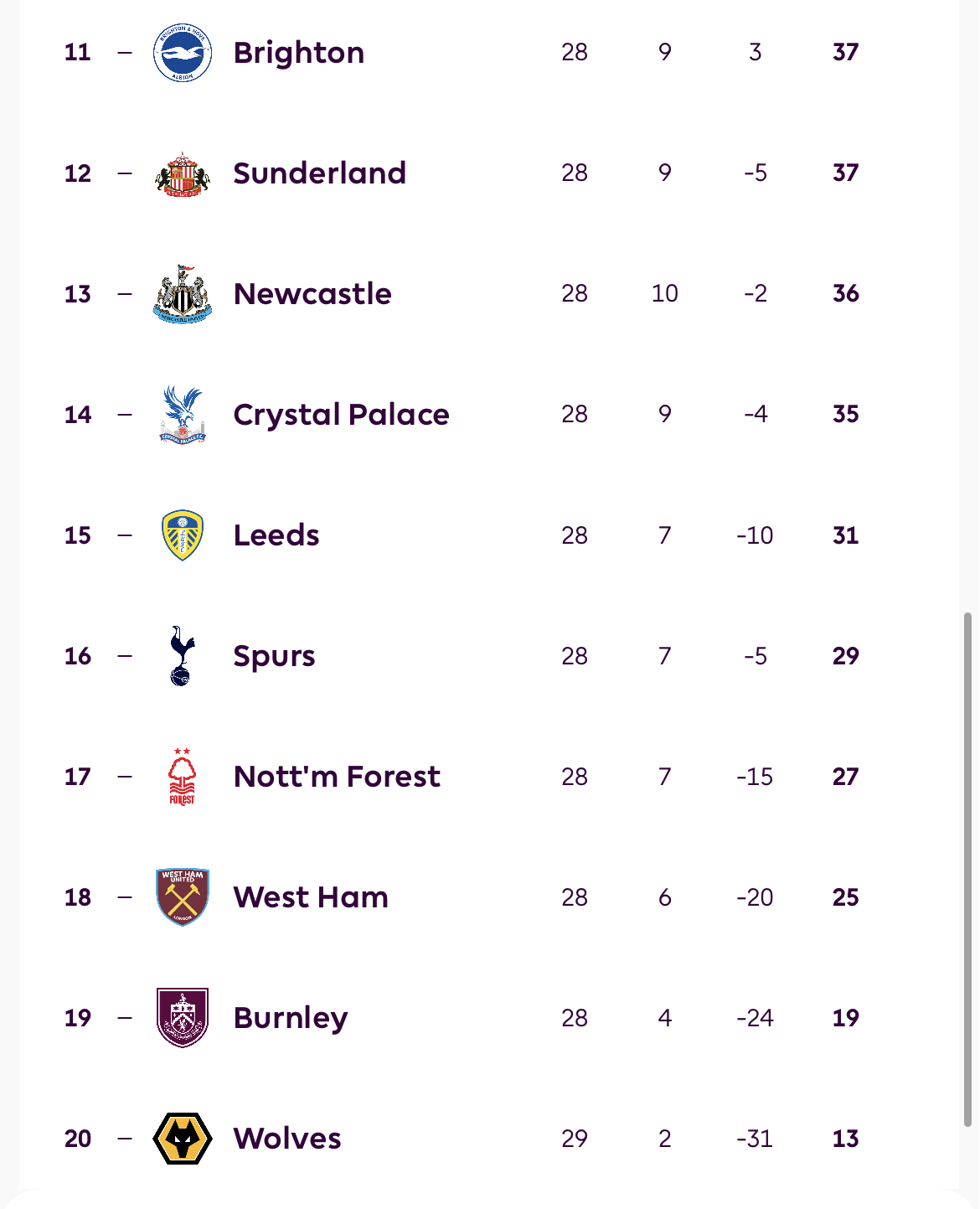This screenshot has height=1209, width=980.
Task: Click the Wolves wolf head logo
Action: pyautogui.click(x=183, y=1139)
